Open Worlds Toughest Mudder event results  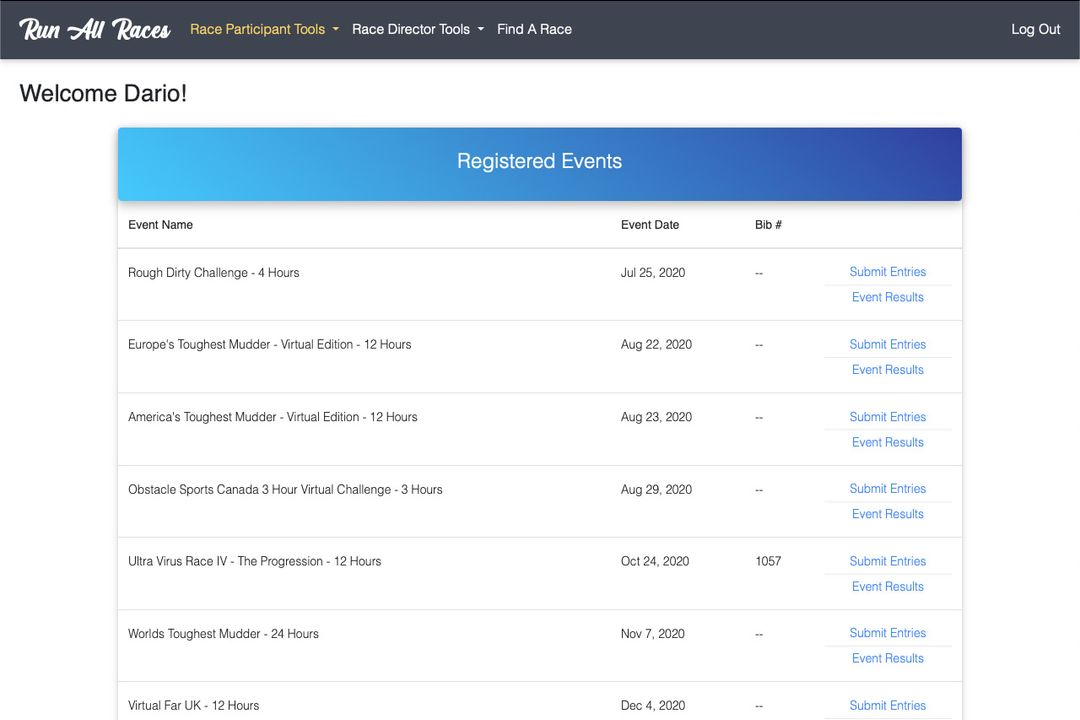point(887,658)
